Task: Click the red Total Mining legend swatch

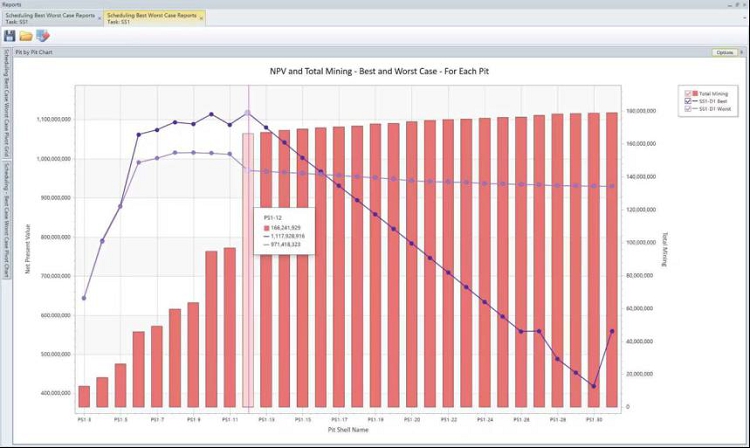Action: pos(695,93)
